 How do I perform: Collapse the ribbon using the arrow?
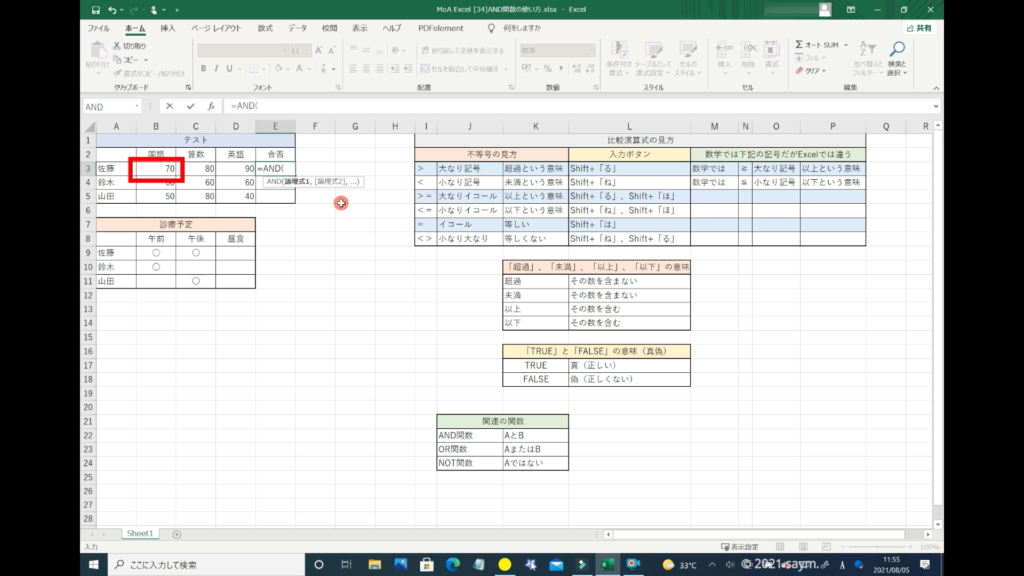(x=935, y=89)
